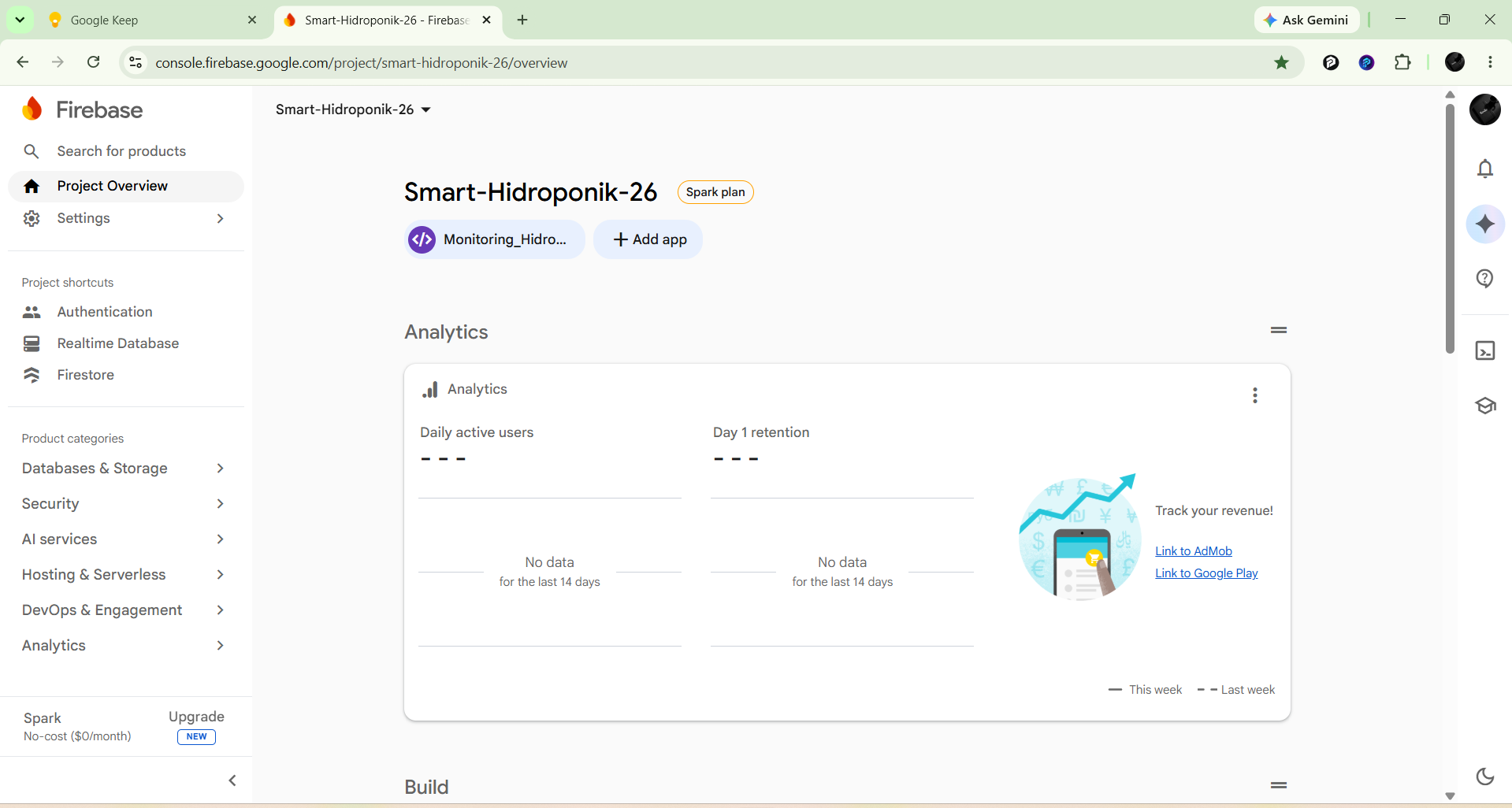Click the Realtime Database icon
1512x808 pixels.
[x=32, y=343]
